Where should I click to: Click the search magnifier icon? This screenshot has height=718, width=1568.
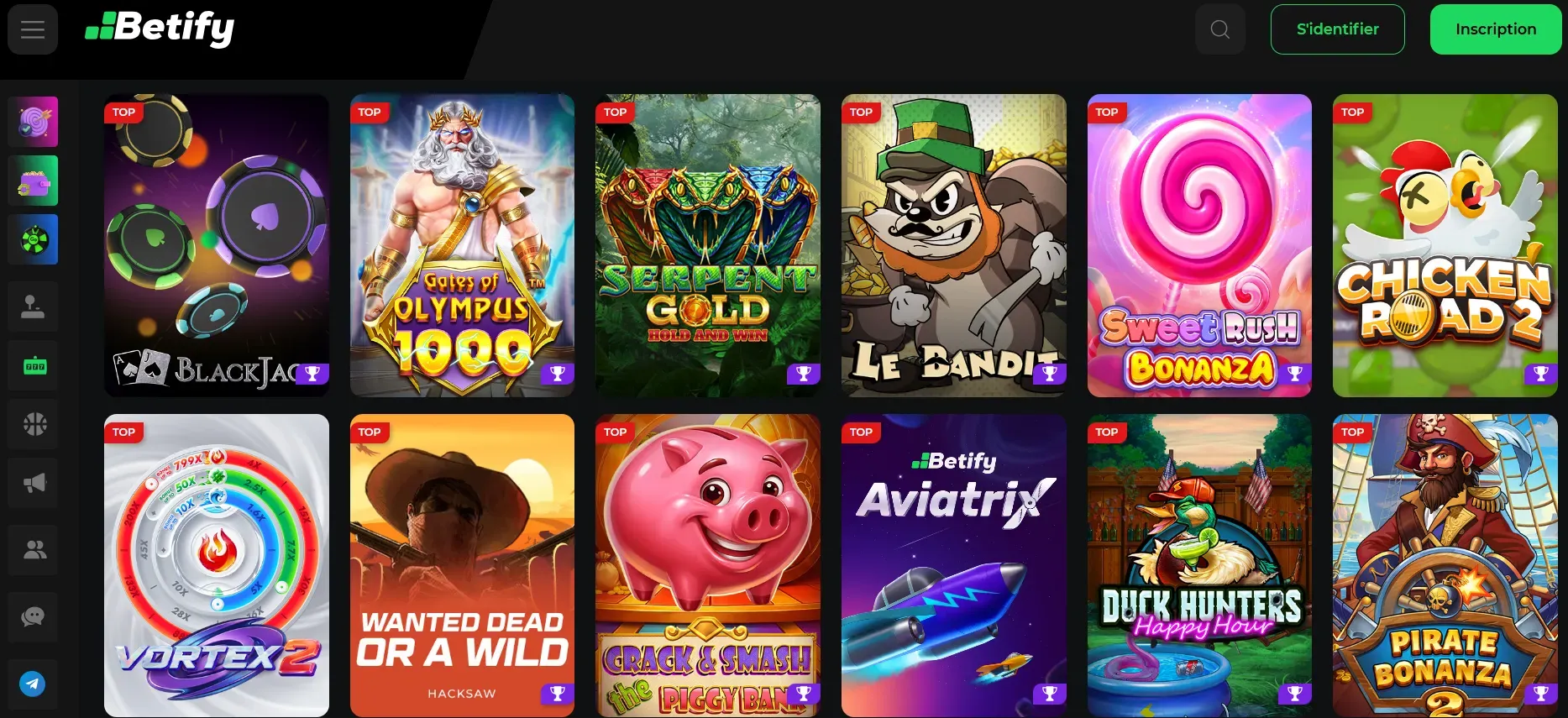click(x=1220, y=29)
